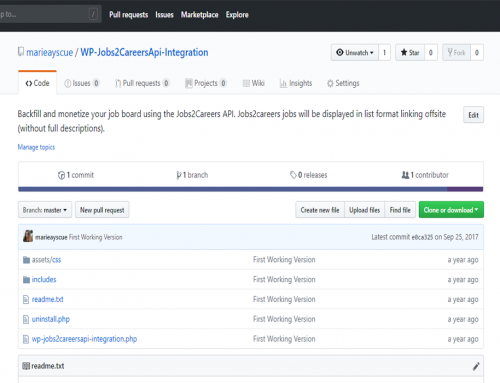500x383 pixels.
Task: Open Marketplace in the top navigation
Action: click(200, 15)
